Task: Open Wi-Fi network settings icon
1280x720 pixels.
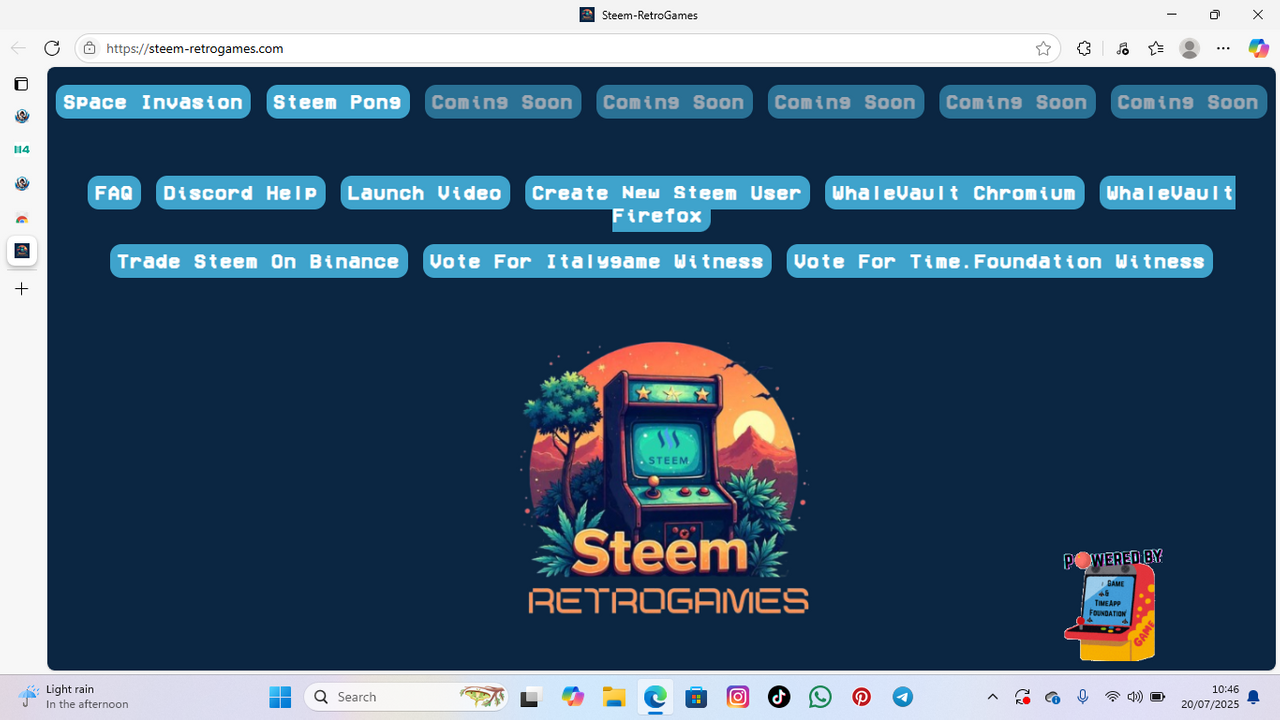Action: 1112,697
